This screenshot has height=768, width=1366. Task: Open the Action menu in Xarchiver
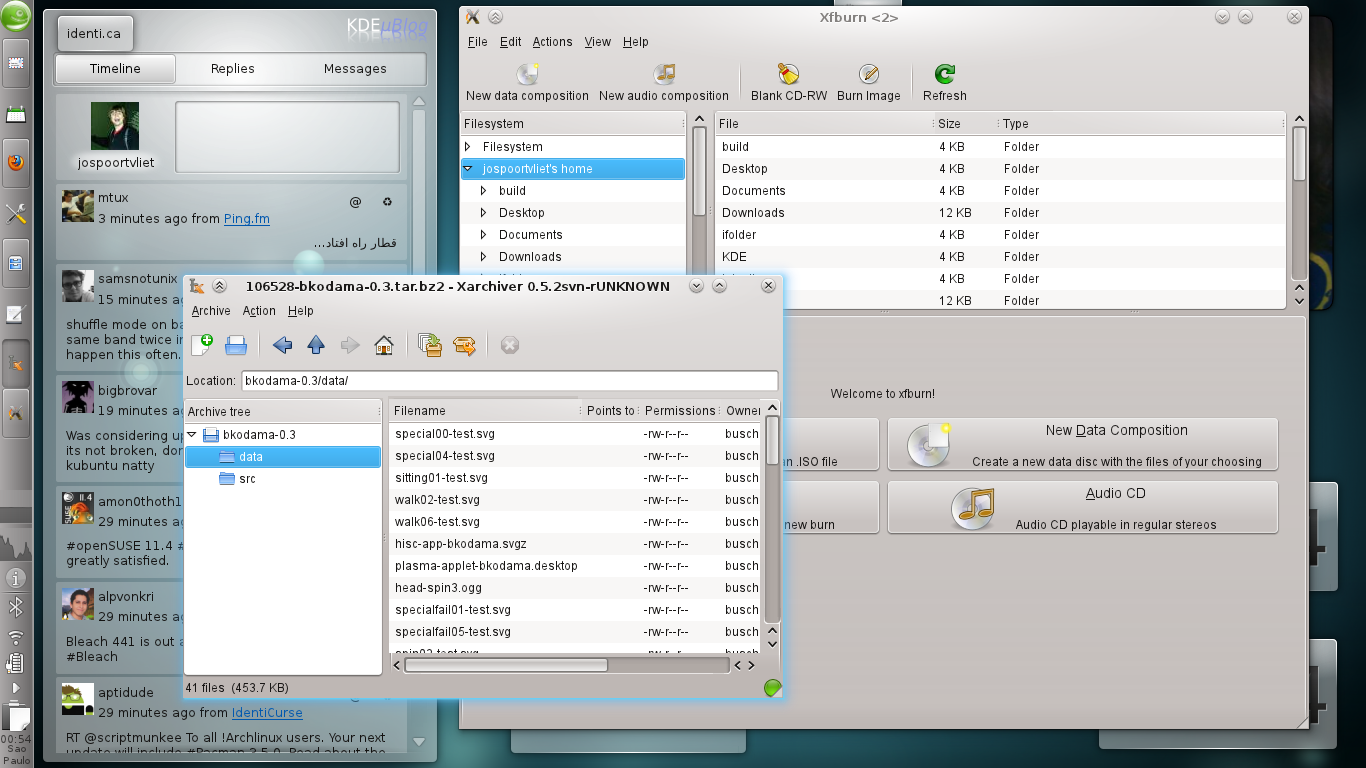pyautogui.click(x=259, y=310)
